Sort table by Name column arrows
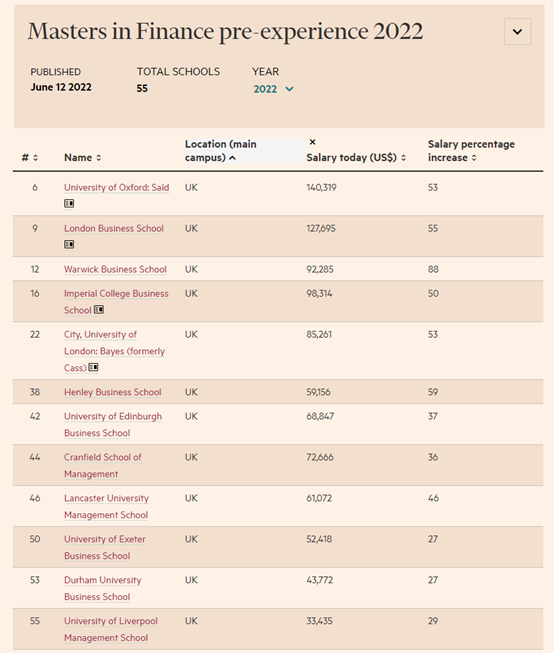Screen dimensions: 554x653 (99, 158)
